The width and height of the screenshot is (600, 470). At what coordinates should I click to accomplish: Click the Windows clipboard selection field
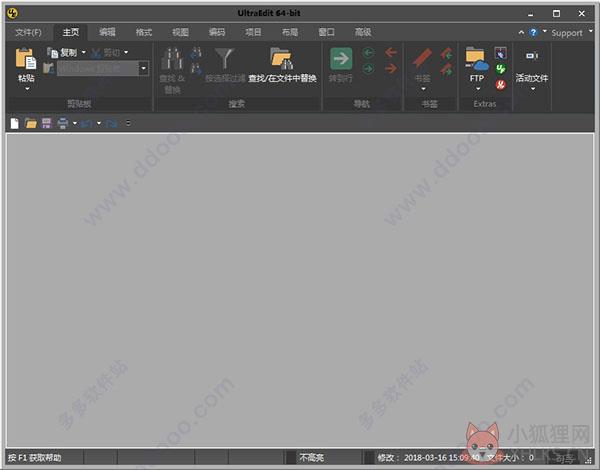pyautogui.click(x=98, y=69)
